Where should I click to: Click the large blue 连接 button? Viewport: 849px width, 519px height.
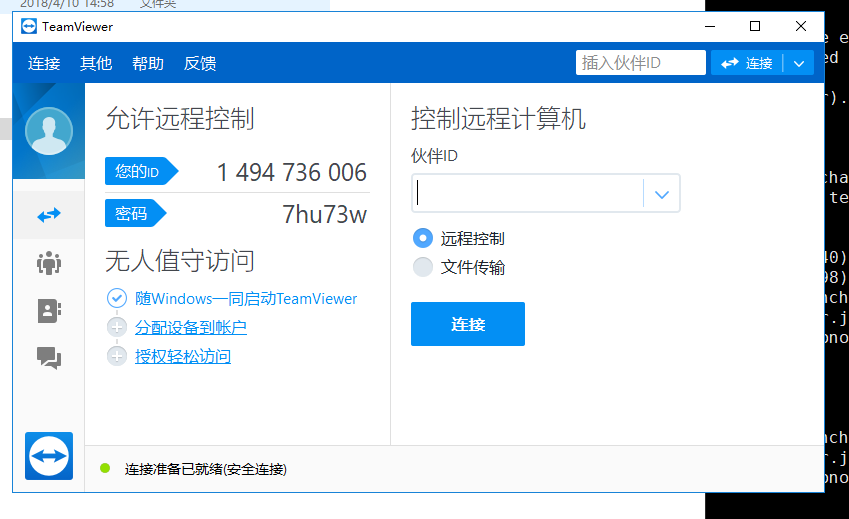coord(468,324)
